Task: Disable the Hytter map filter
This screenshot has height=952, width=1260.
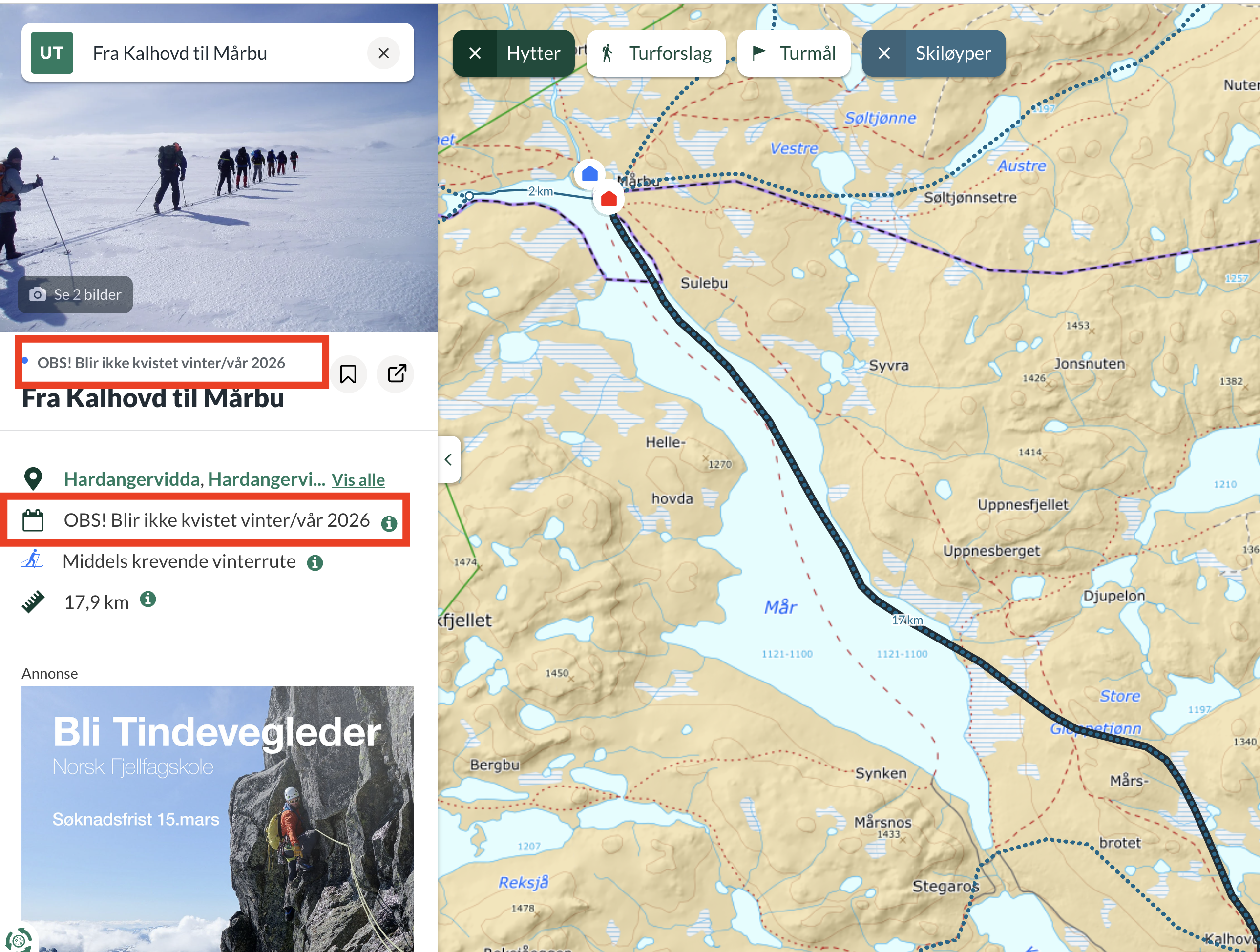Action: [475, 54]
